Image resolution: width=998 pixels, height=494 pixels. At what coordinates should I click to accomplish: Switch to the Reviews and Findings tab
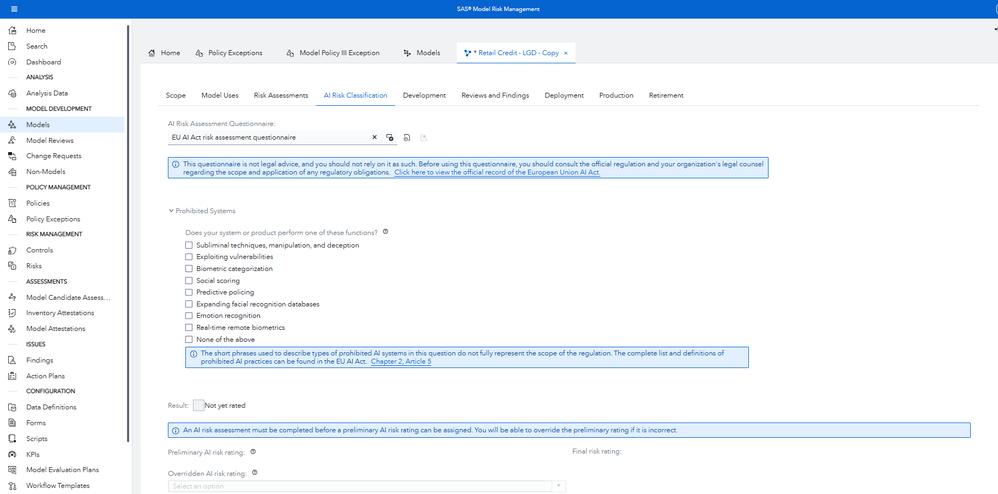495,95
